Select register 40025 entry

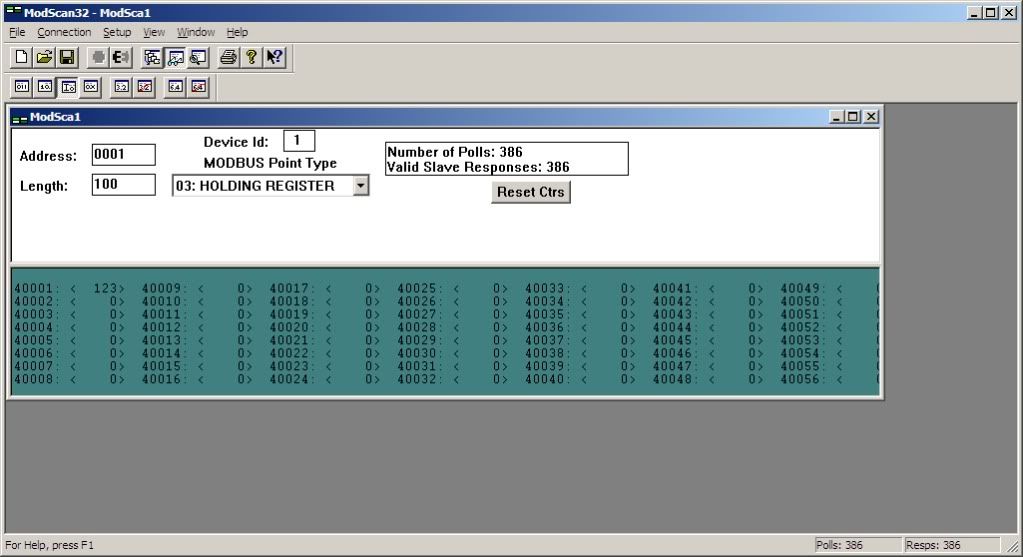pyautogui.click(x=452, y=288)
